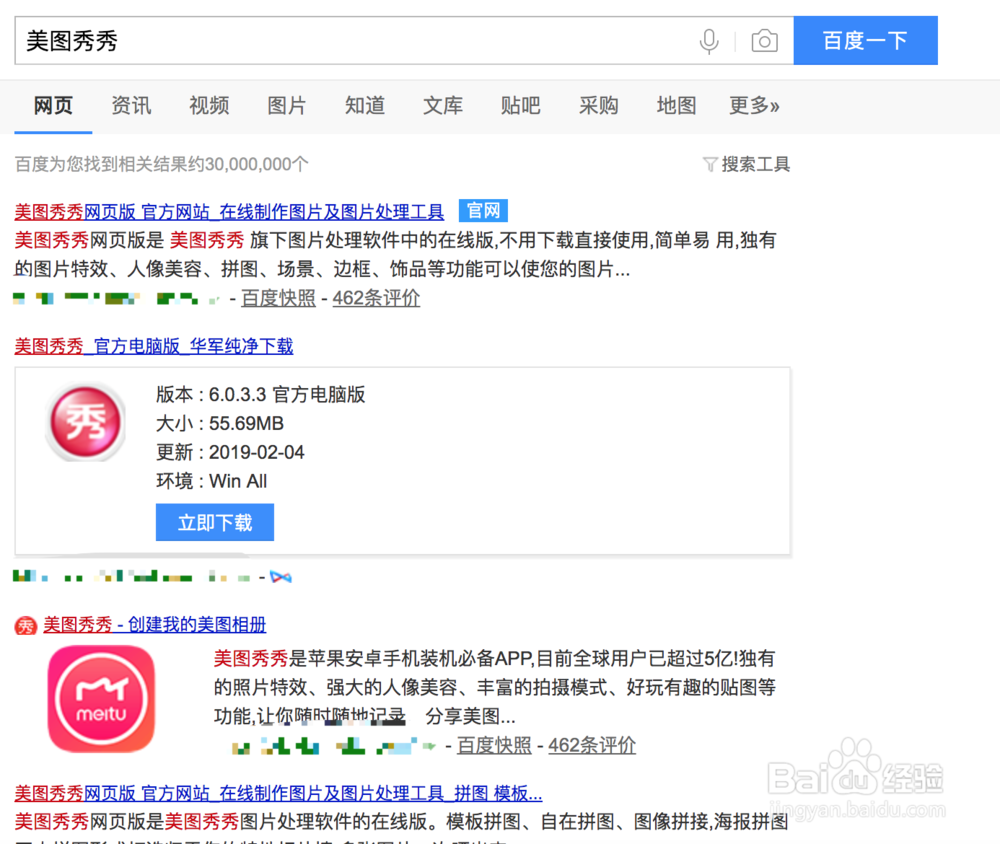This screenshot has width=1000, height=844.
Task: Click the 立即下载 button
Action: point(215,522)
